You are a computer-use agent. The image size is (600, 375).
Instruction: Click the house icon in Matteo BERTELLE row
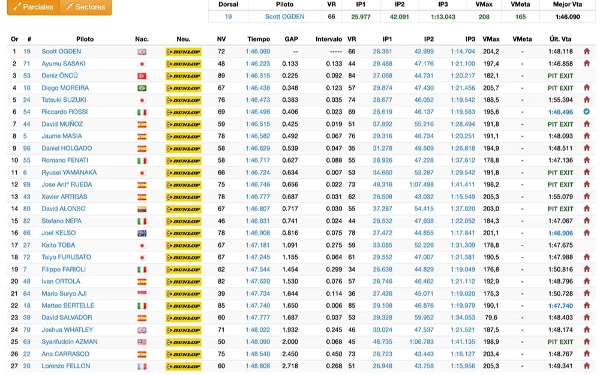[x=587, y=305]
